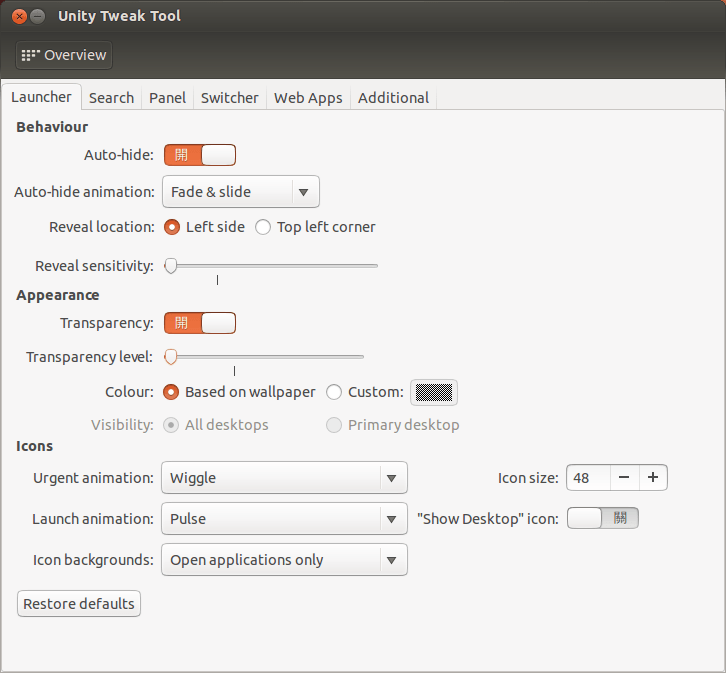
Task: Click the Icon size value field
Action: point(588,478)
